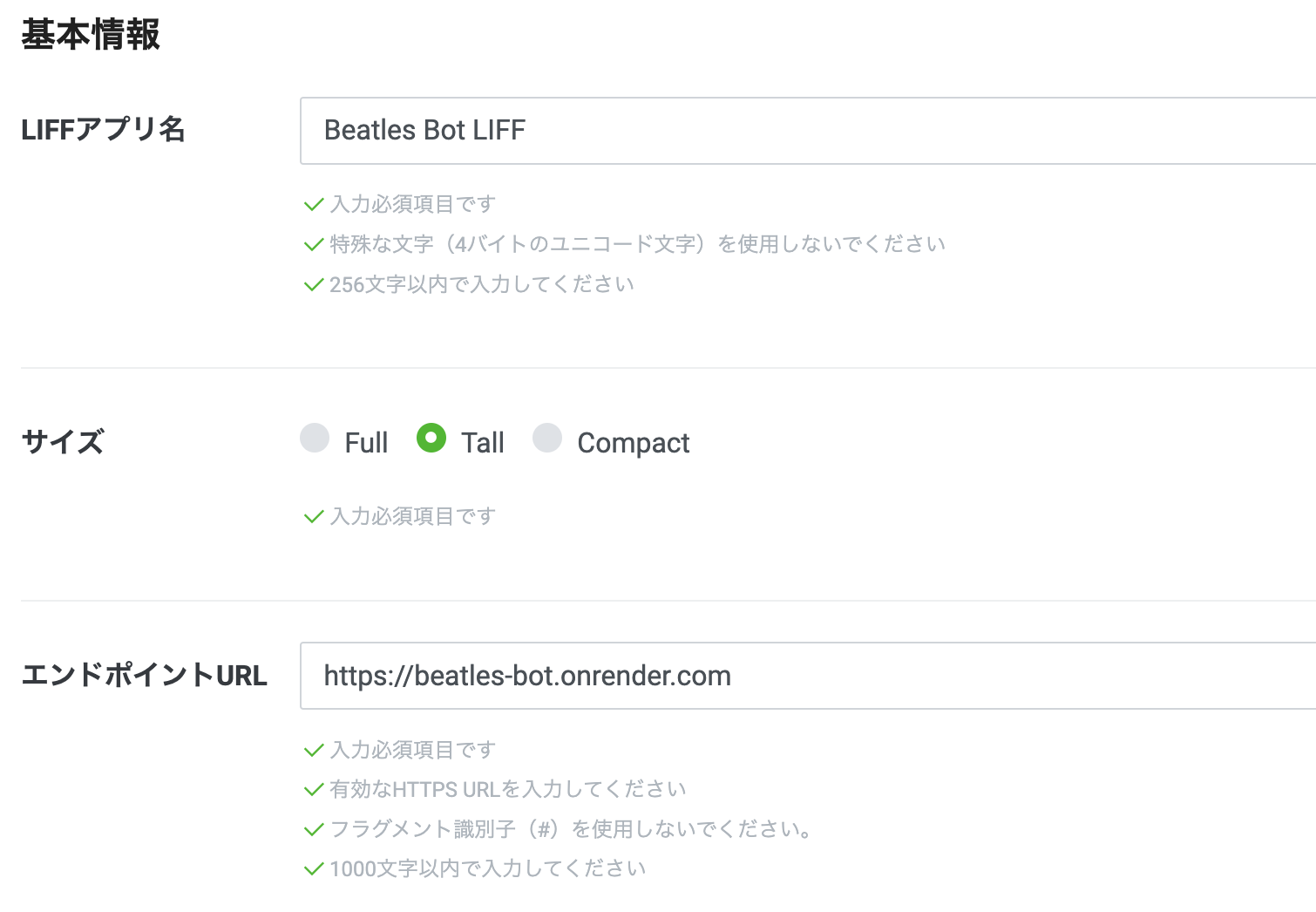Click the Full radio label text
Image resolution: width=1316 pixels, height=912 pixels.
point(367,442)
